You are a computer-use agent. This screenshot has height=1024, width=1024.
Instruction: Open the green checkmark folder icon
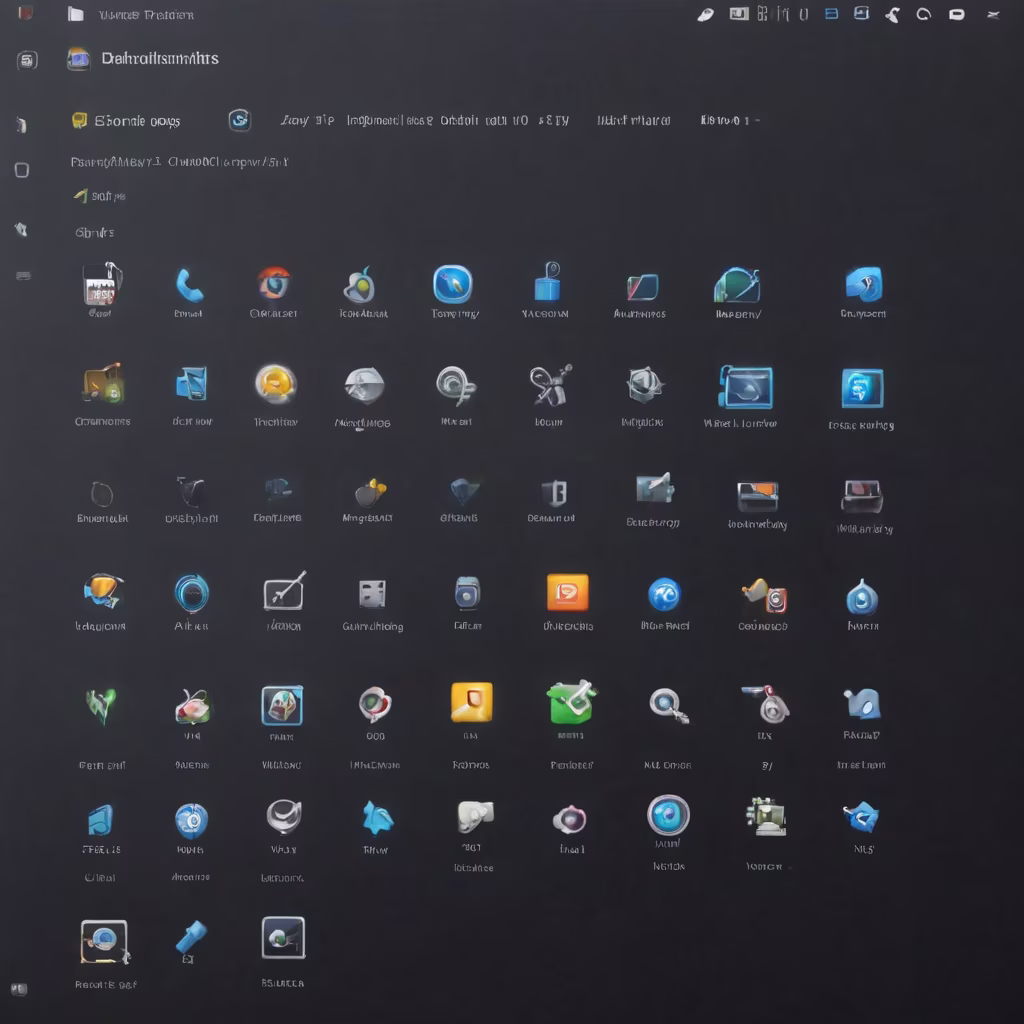571,702
